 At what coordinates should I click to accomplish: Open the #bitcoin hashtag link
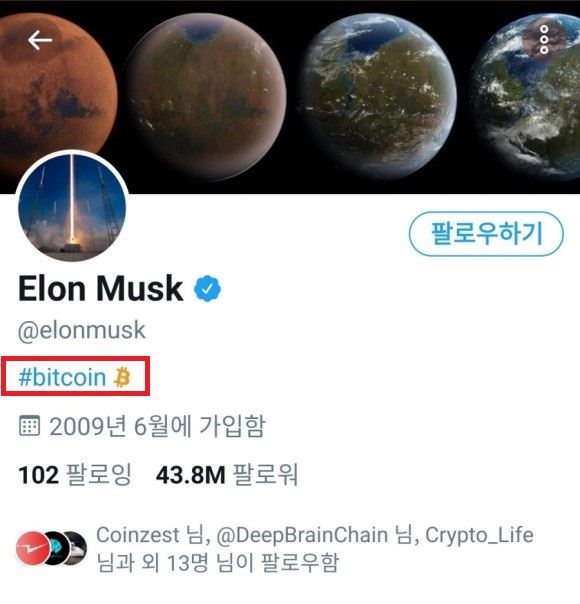pos(62,377)
